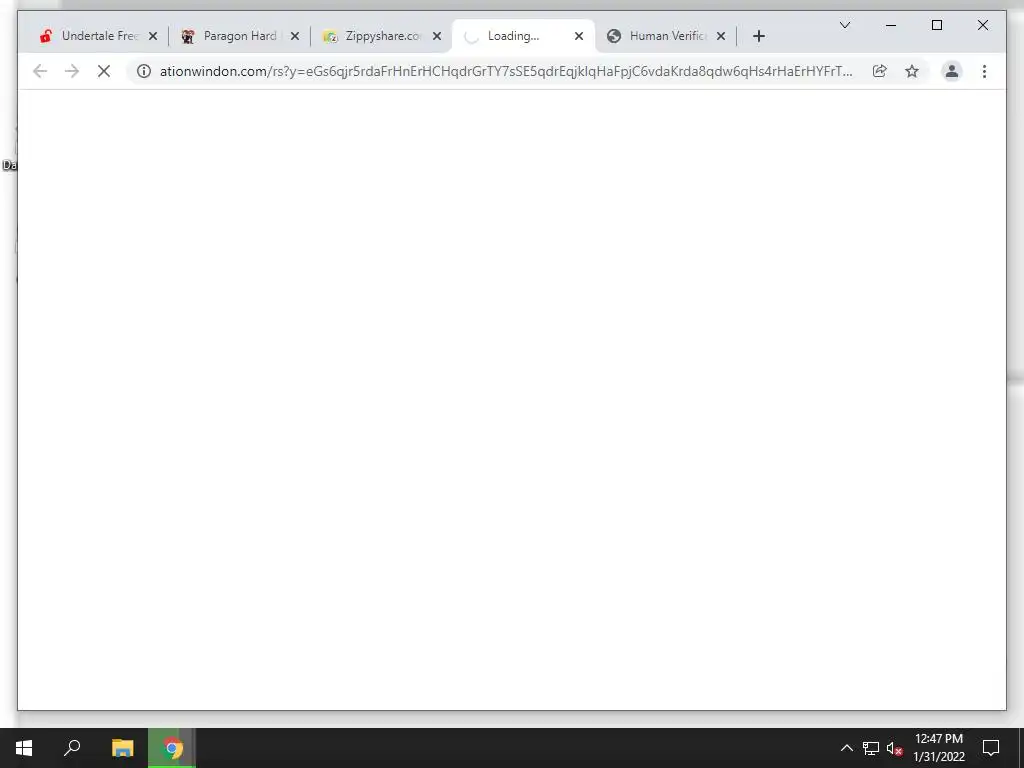The width and height of the screenshot is (1024, 768).
Task: Close the Paragon Hard tab
Action: pos(295,37)
